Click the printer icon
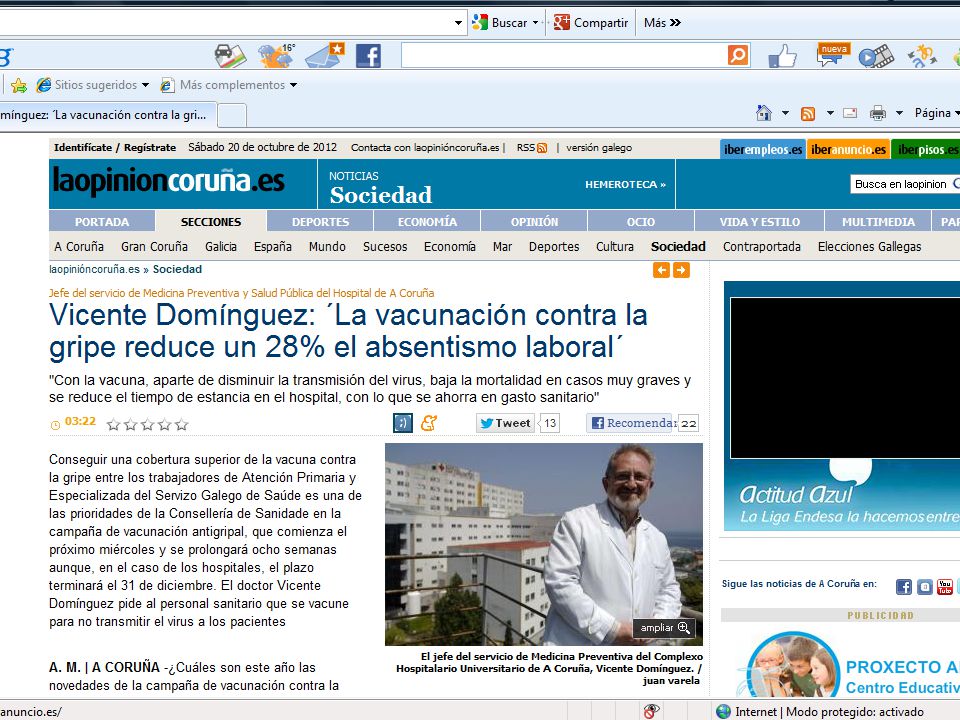Image resolution: width=960 pixels, height=720 pixels. point(878,113)
